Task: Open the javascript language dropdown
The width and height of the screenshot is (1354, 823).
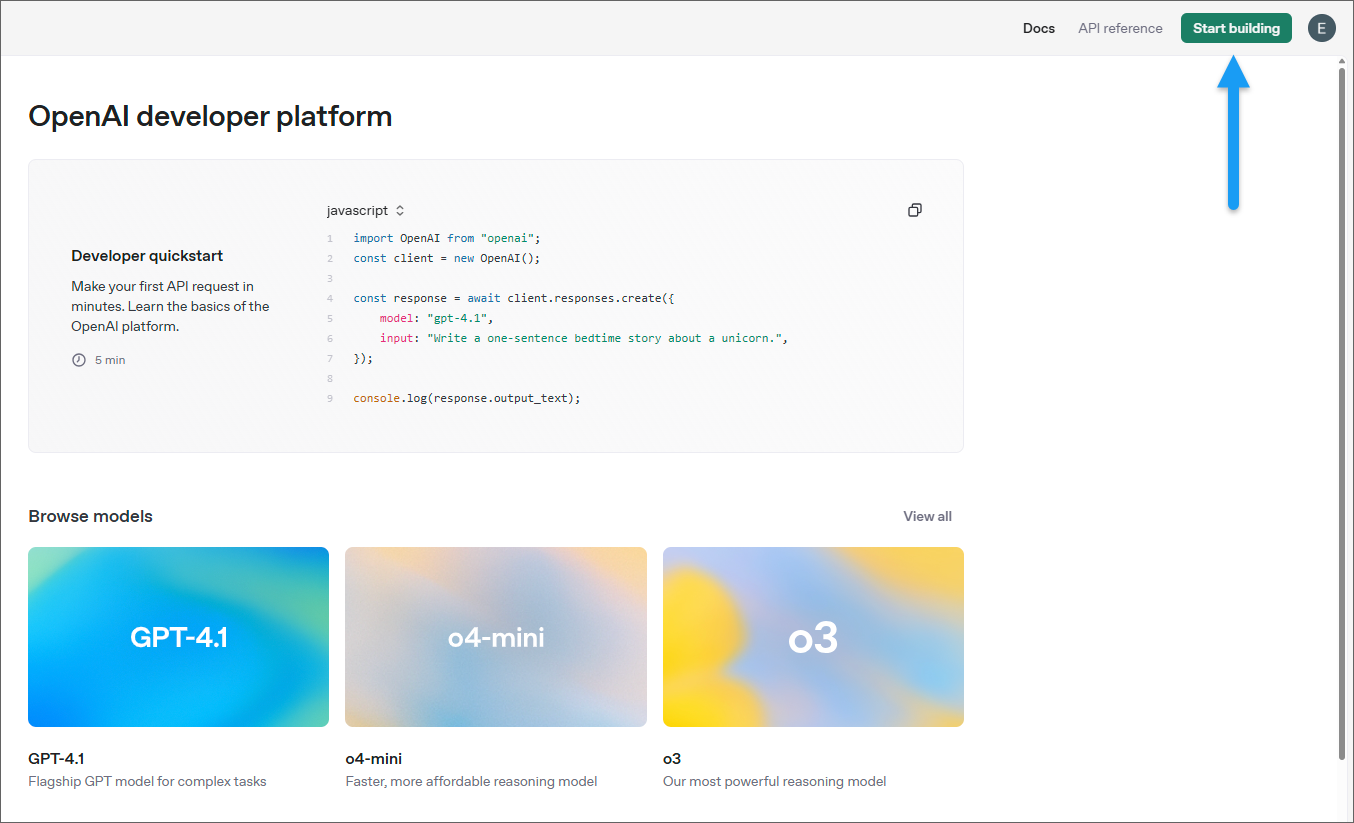Action: pyautogui.click(x=366, y=211)
